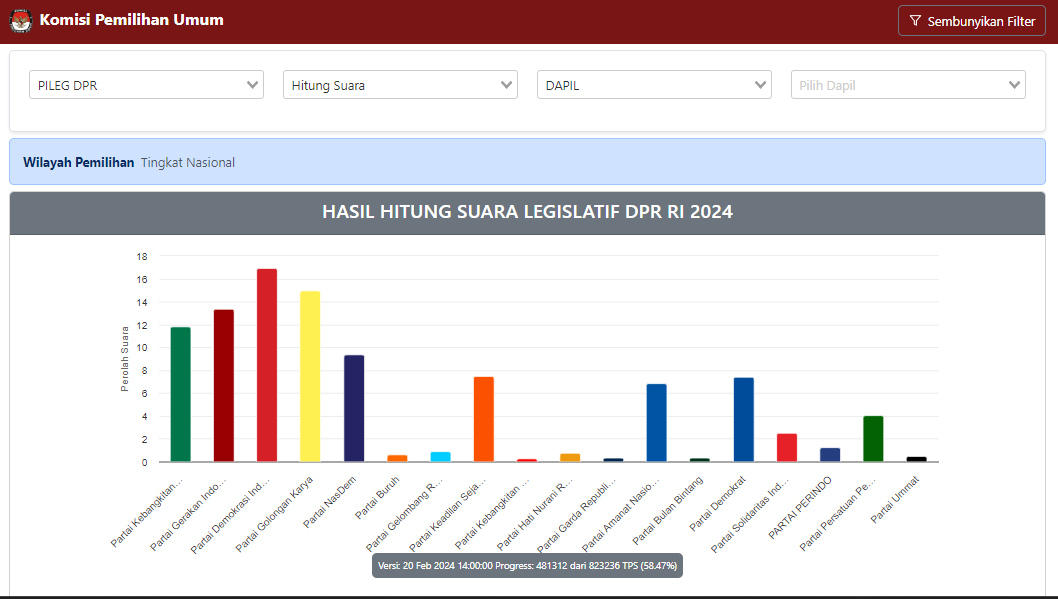Click the Komisi Pemilihan Umum title
1058x599 pixels.
(132, 20)
